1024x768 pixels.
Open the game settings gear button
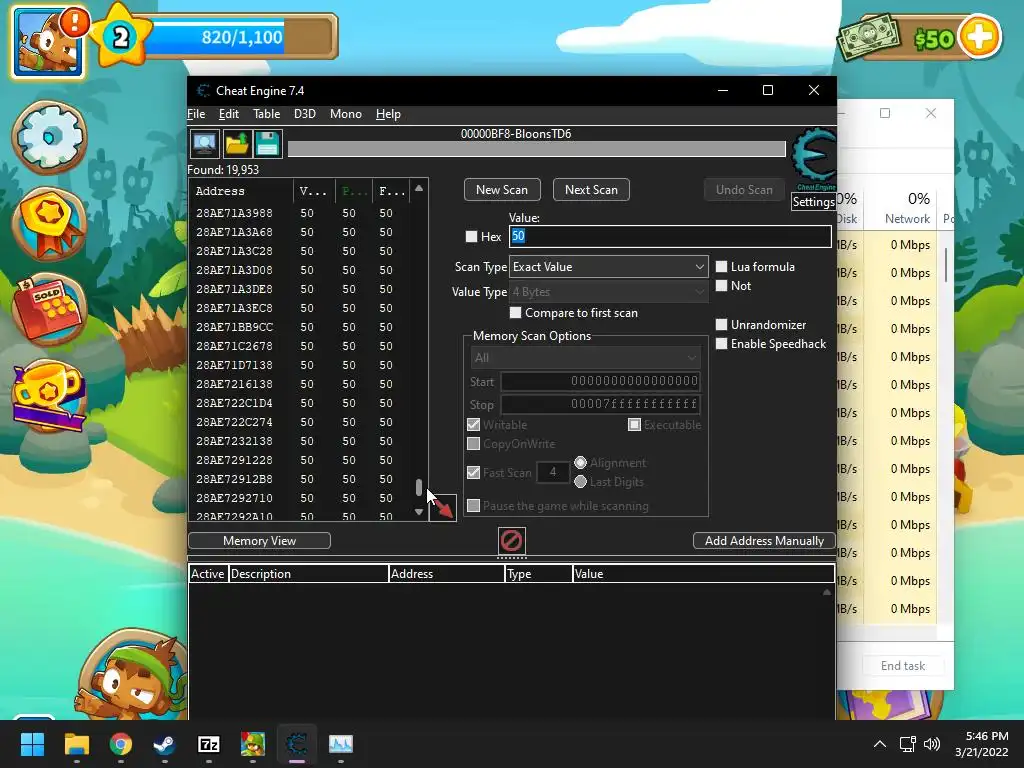[50, 137]
